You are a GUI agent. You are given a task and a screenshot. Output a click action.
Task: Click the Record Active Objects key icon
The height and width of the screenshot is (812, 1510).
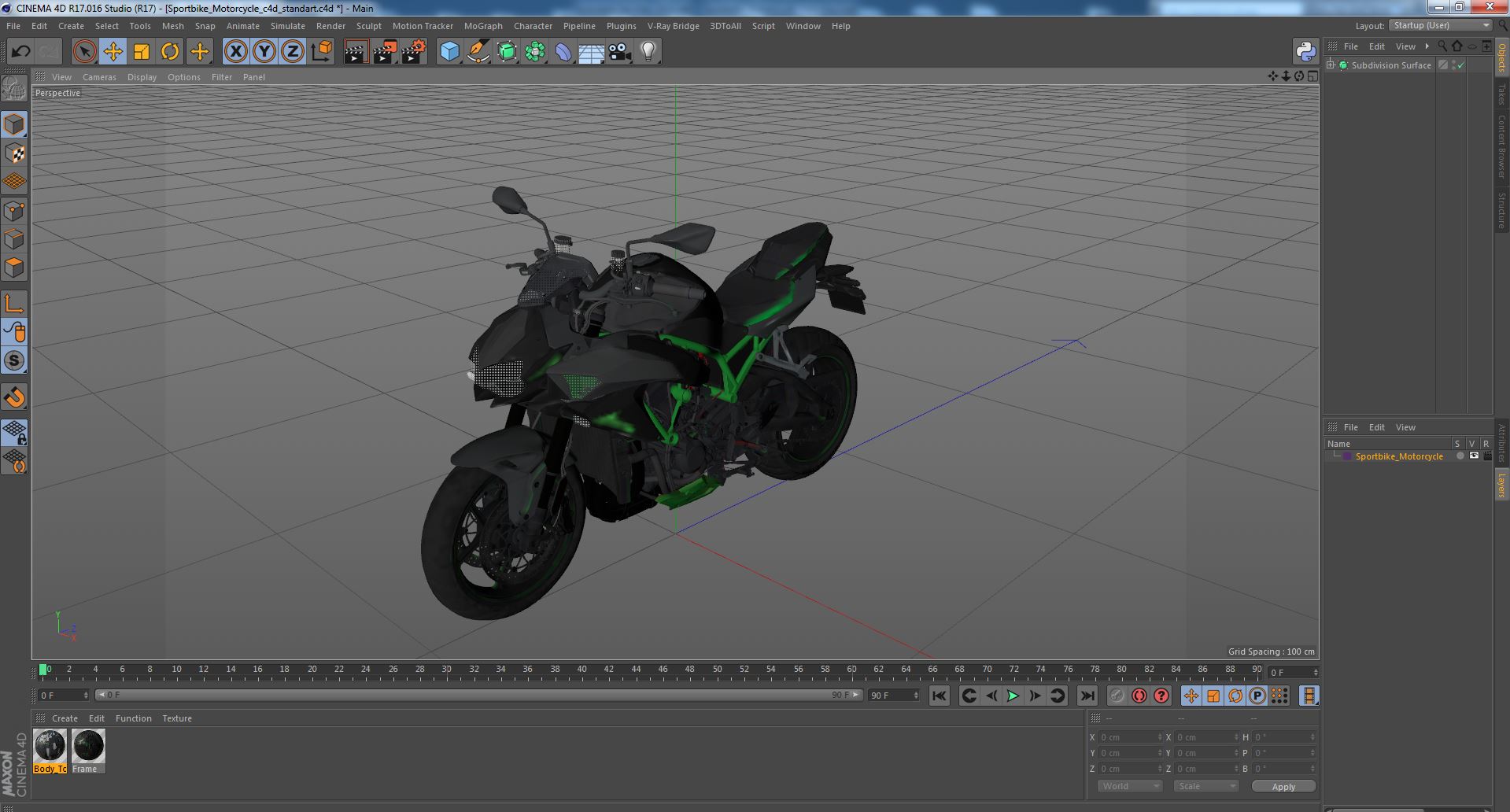coord(1117,696)
